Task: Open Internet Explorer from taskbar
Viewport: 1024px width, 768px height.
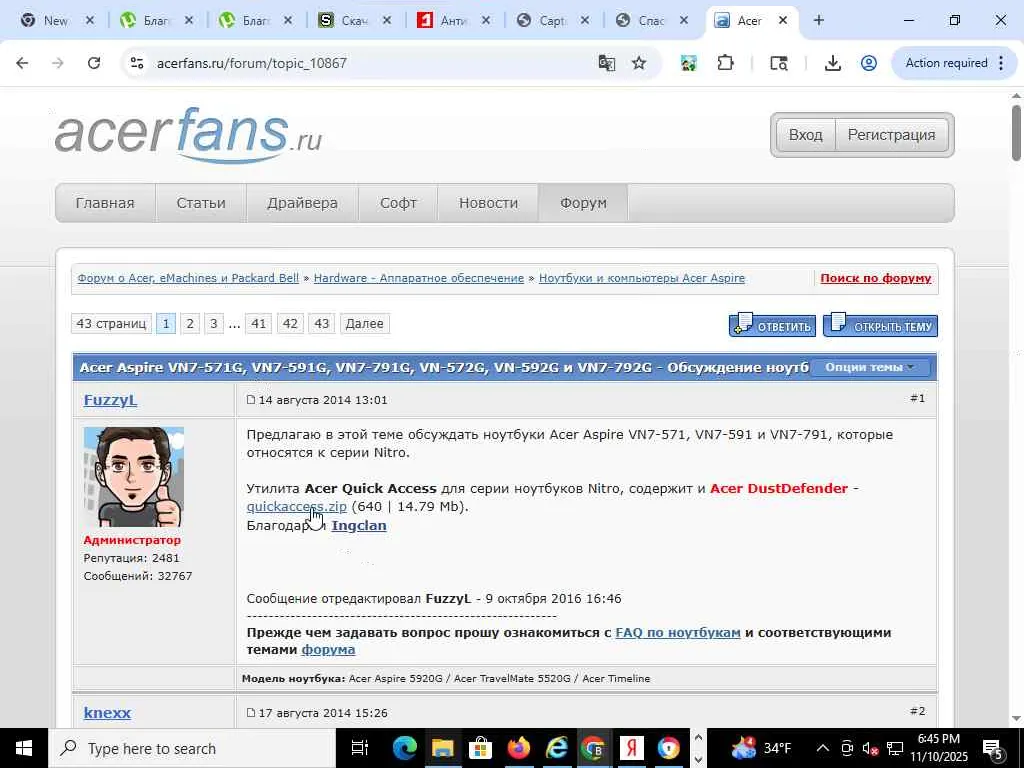Action: [556, 748]
